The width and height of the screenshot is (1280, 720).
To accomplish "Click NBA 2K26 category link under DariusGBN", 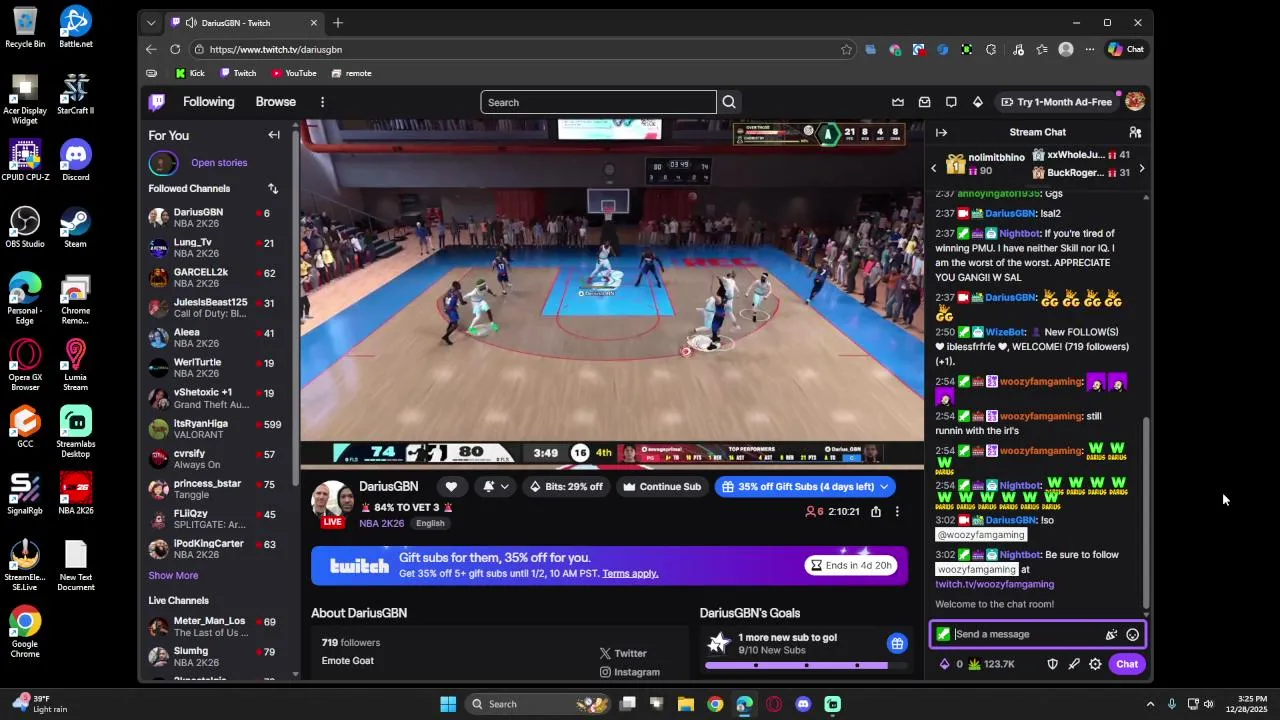I will (381, 524).
